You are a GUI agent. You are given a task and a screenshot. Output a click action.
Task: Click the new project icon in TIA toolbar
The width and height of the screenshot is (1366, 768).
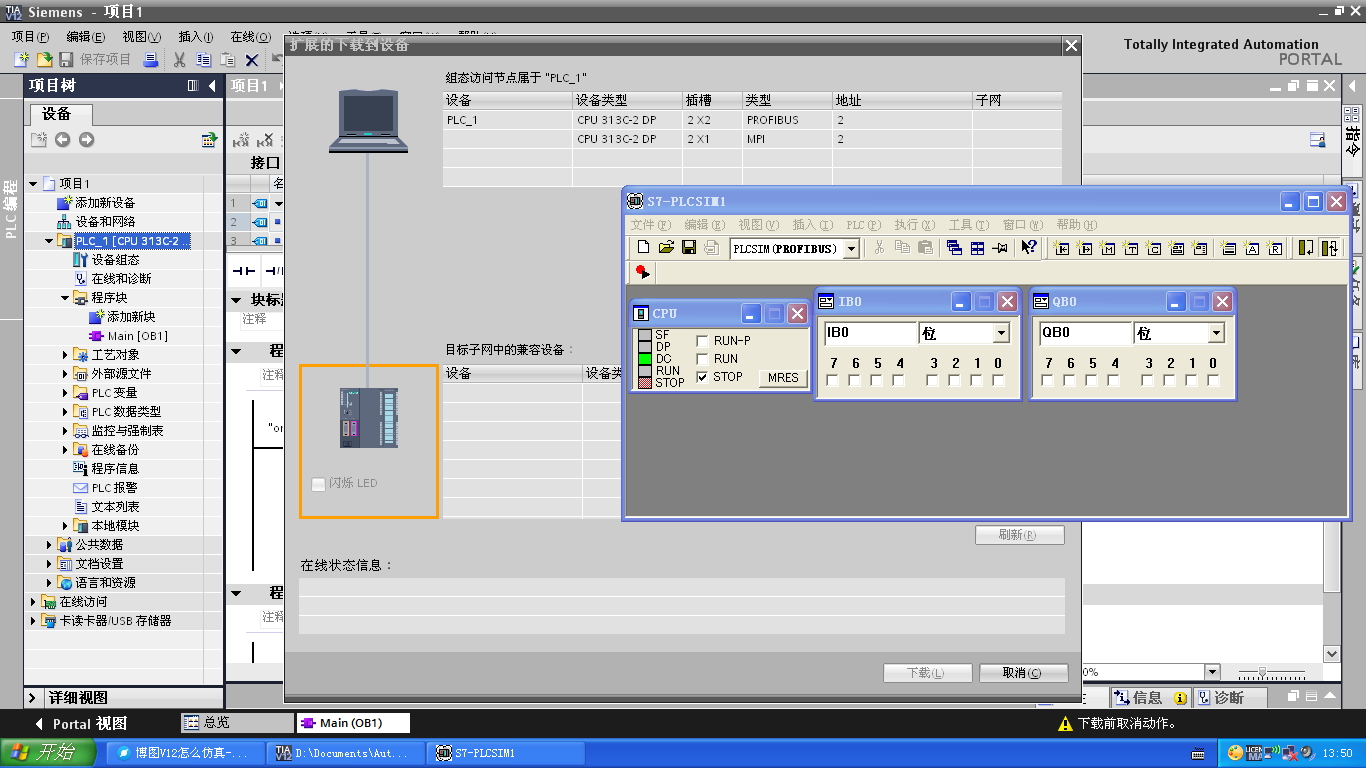[x=20, y=60]
